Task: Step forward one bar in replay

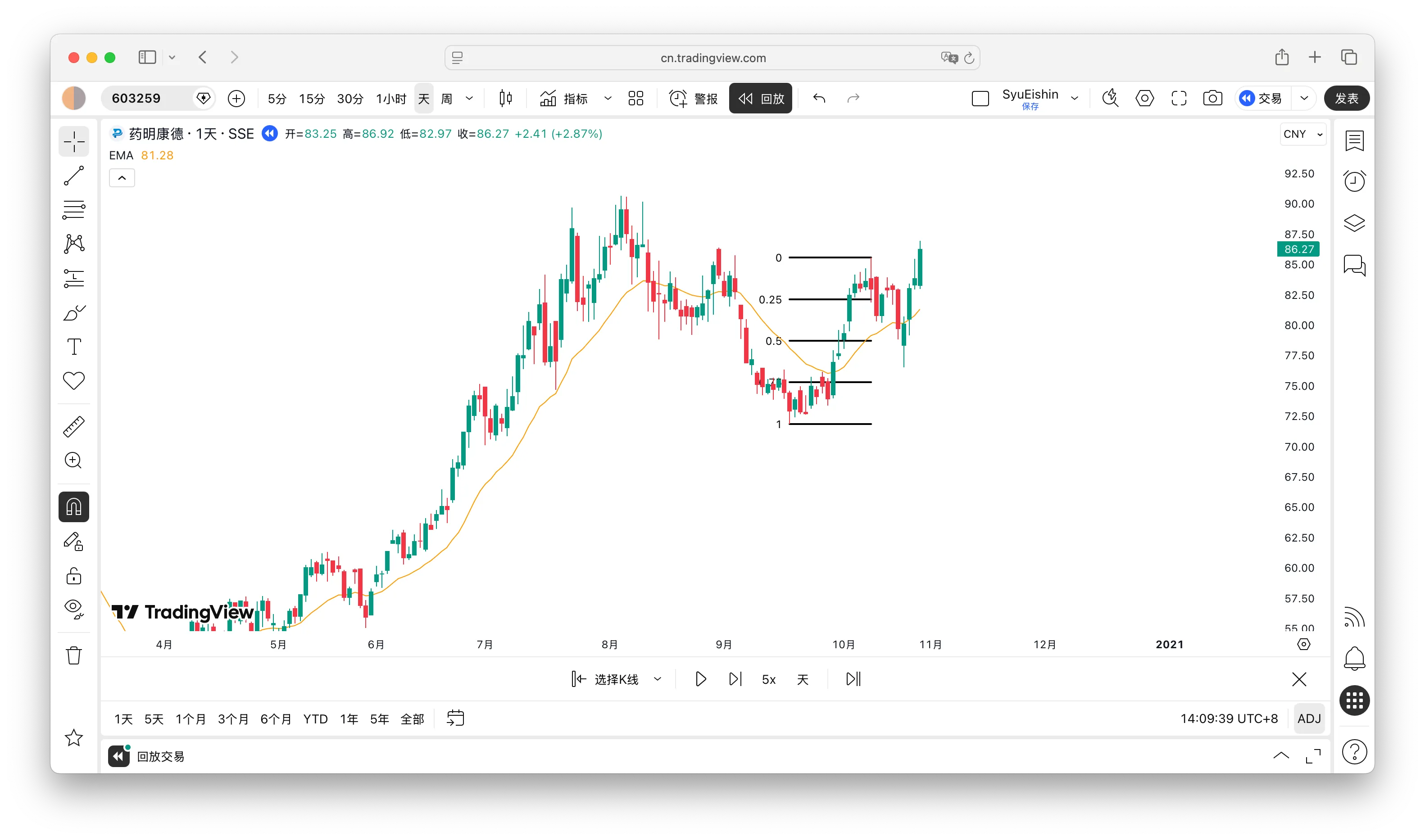Action: click(735, 679)
